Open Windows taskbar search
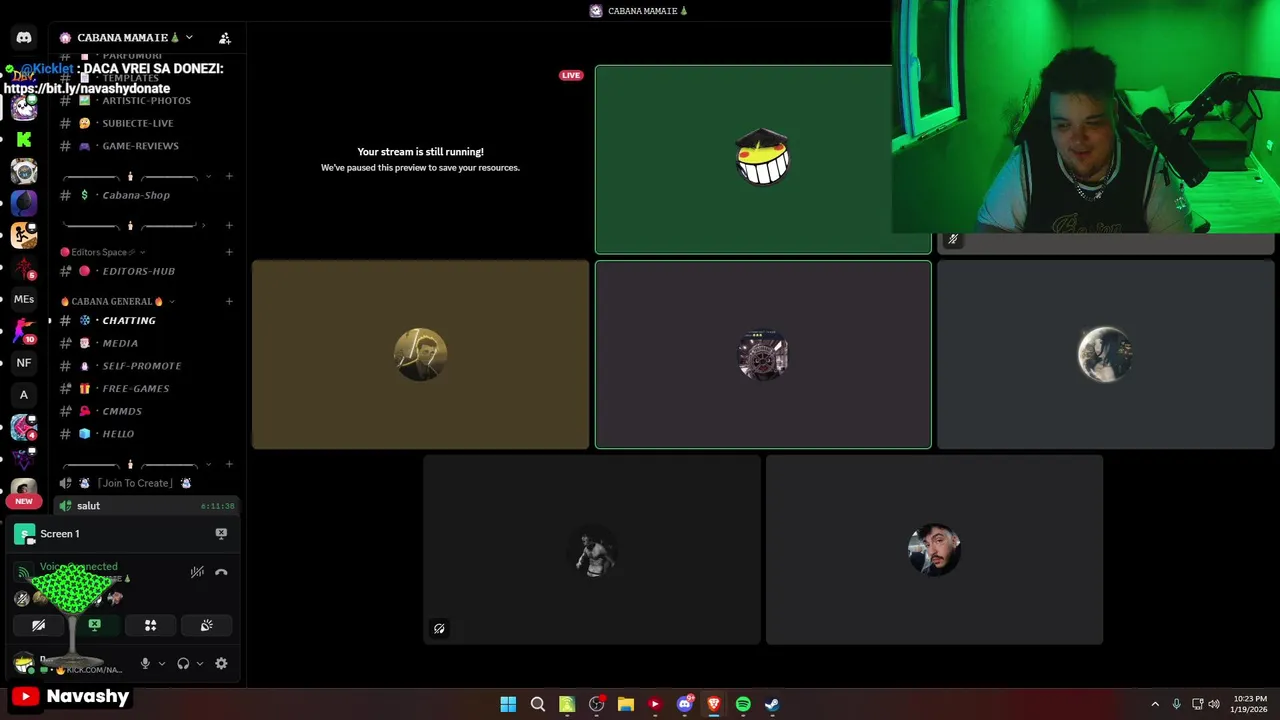This screenshot has width=1280, height=720. pyautogui.click(x=538, y=704)
